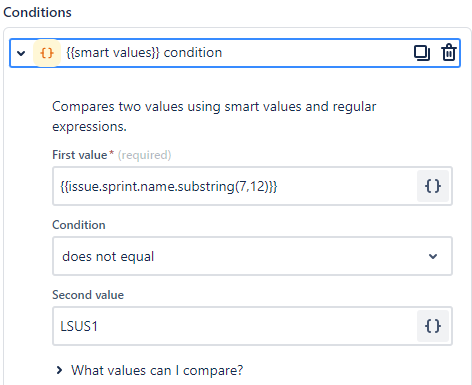Click the First value field label
The image size is (472, 385).
click(80, 155)
